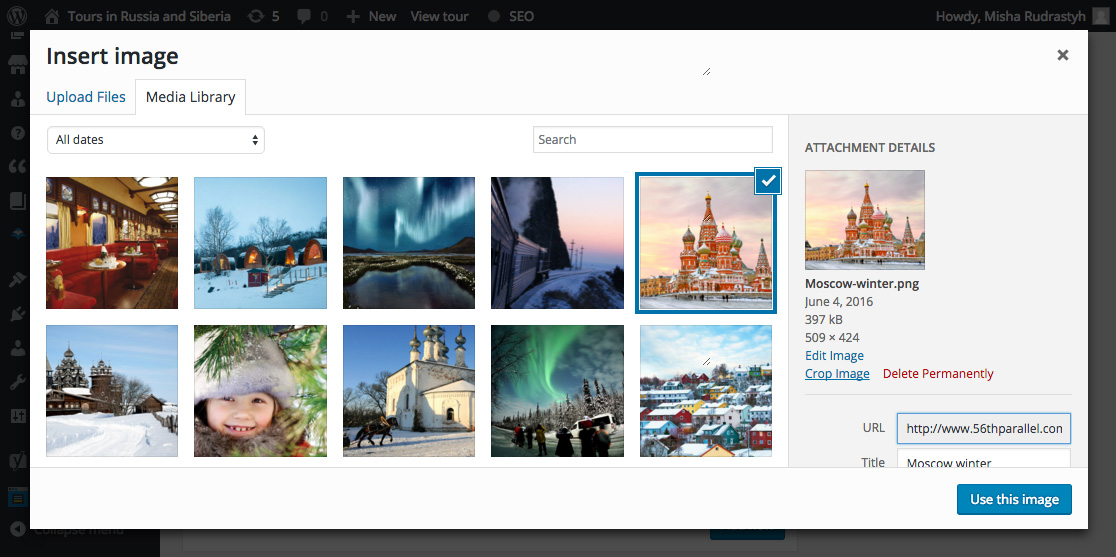1116x557 pixels.
Task: Click the Delete Permanently link
Action: coord(938,373)
